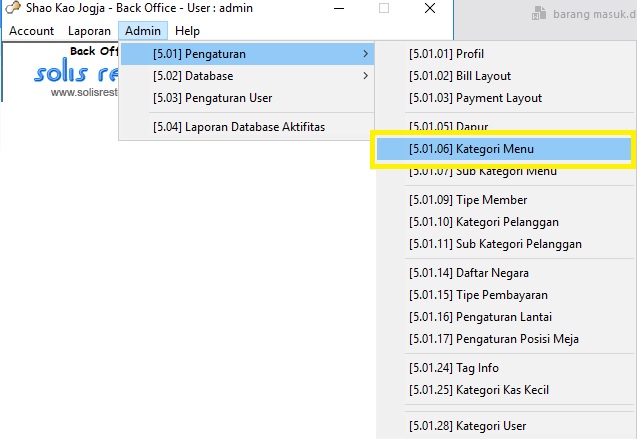Expand the [5.01] Pengaturan submenu arrow
This screenshot has height=439, width=637.
click(365, 54)
